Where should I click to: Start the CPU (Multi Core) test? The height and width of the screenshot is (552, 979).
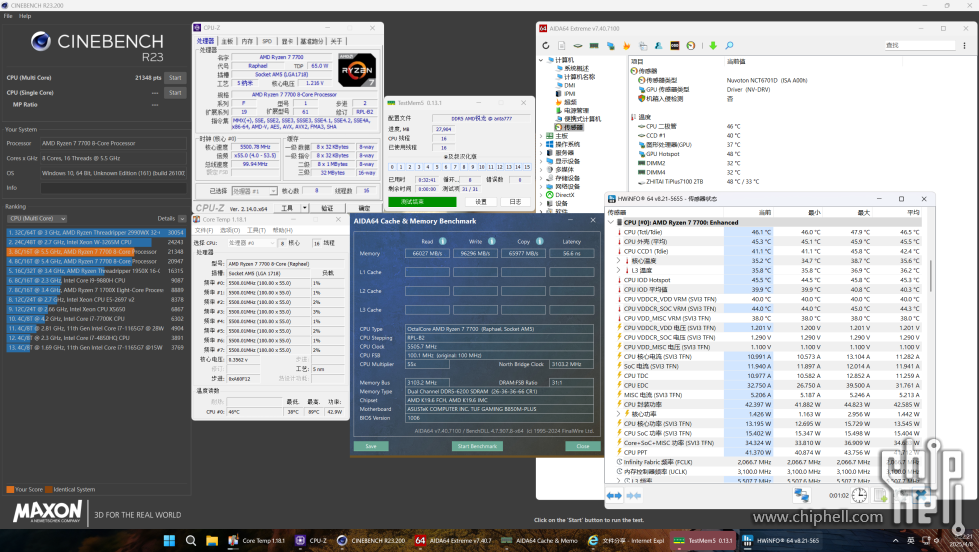pos(175,78)
